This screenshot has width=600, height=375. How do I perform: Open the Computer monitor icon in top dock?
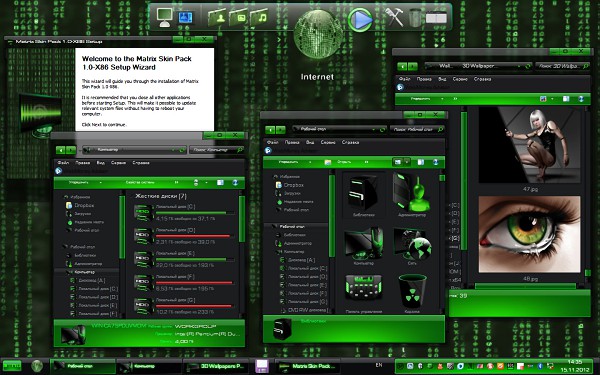point(165,17)
